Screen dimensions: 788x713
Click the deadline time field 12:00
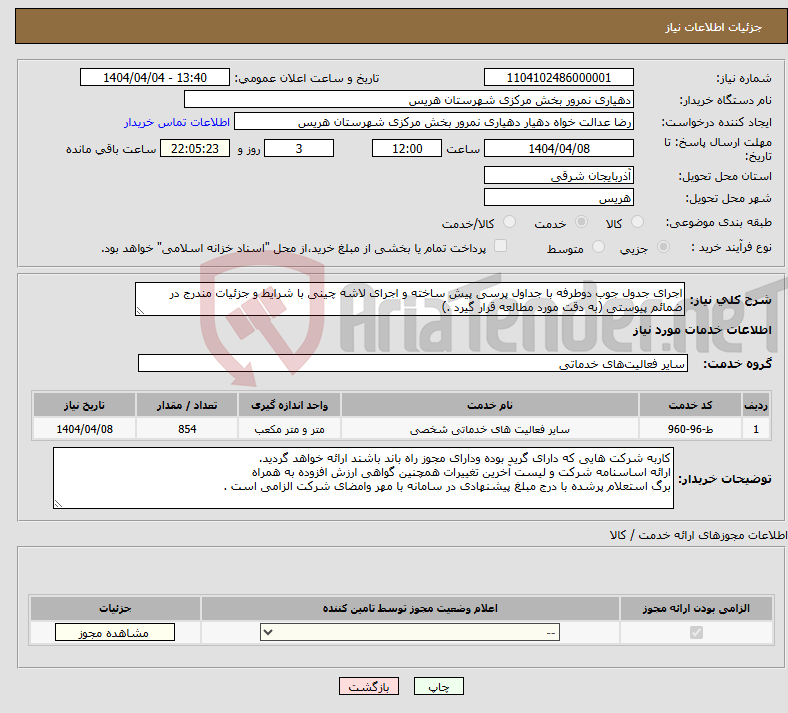tap(407, 148)
